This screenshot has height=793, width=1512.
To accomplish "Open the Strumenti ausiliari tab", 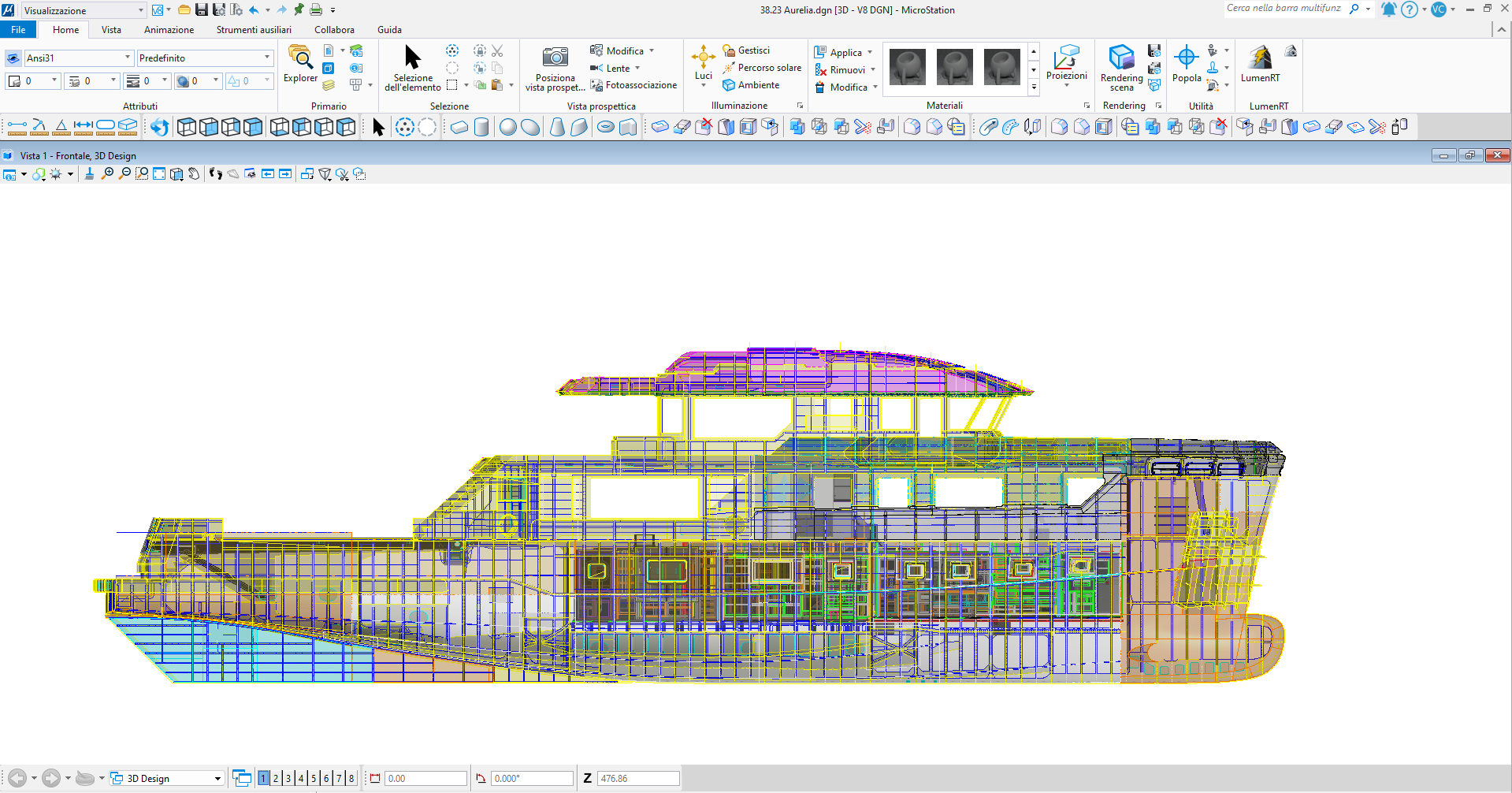I will click(254, 30).
